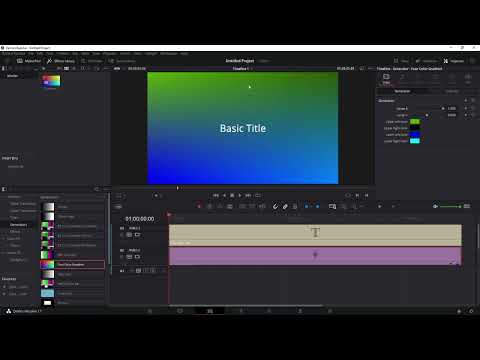Show the Mixer panel
This screenshot has width=480, height=360.
pyautogui.click(x=402, y=61)
